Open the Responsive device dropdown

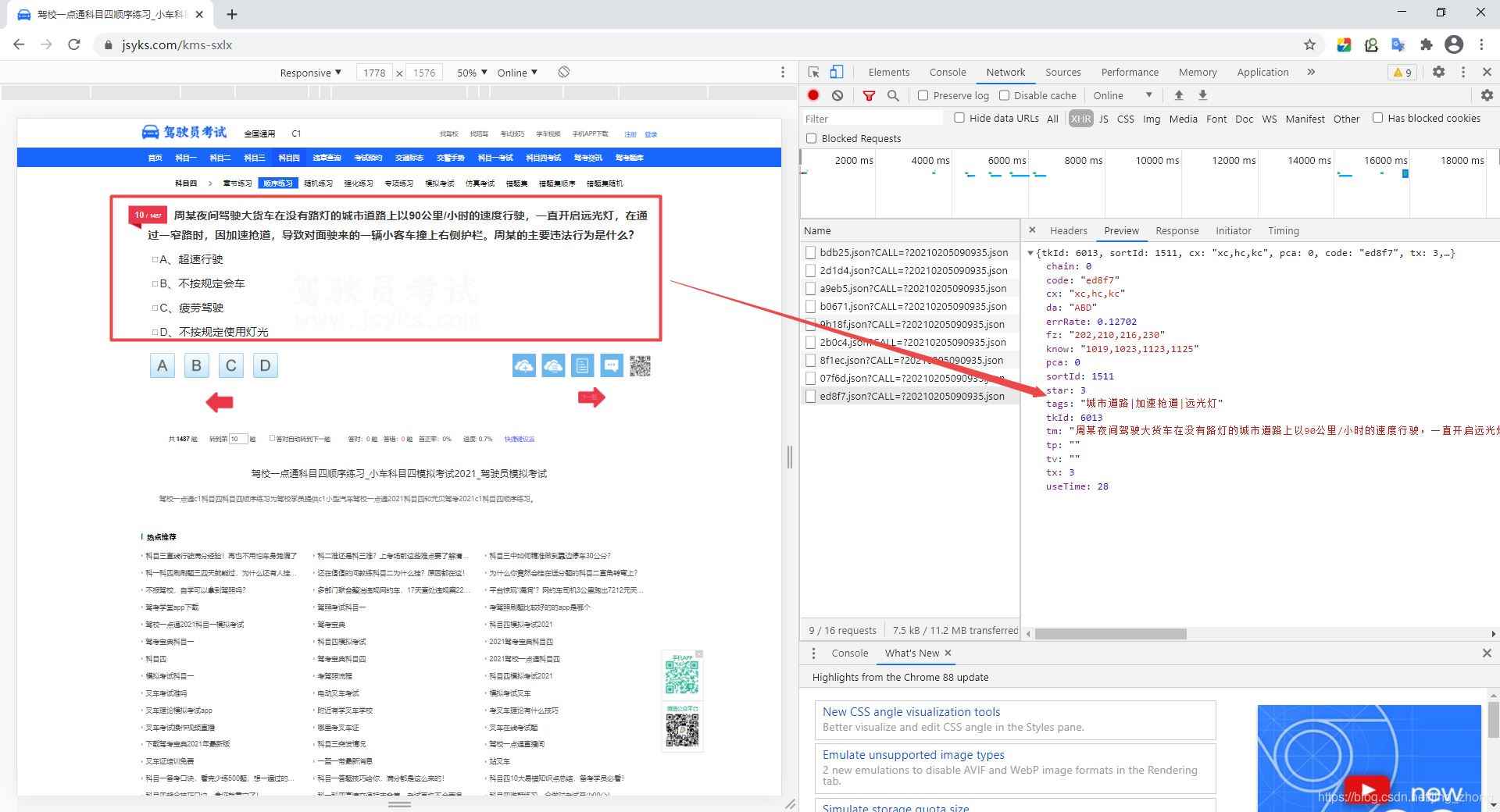point(310,73)
